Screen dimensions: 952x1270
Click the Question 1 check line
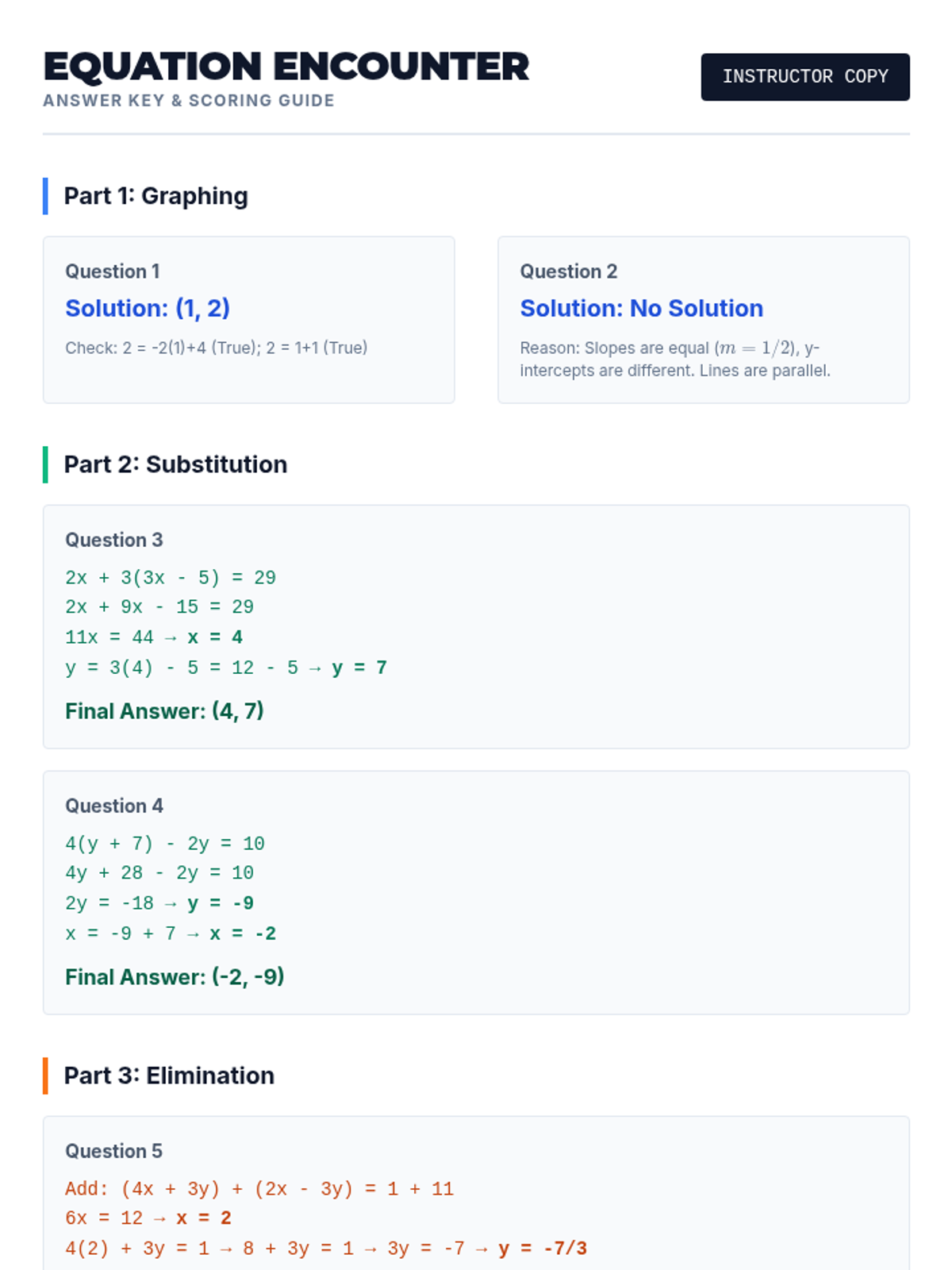pos(216,348)
